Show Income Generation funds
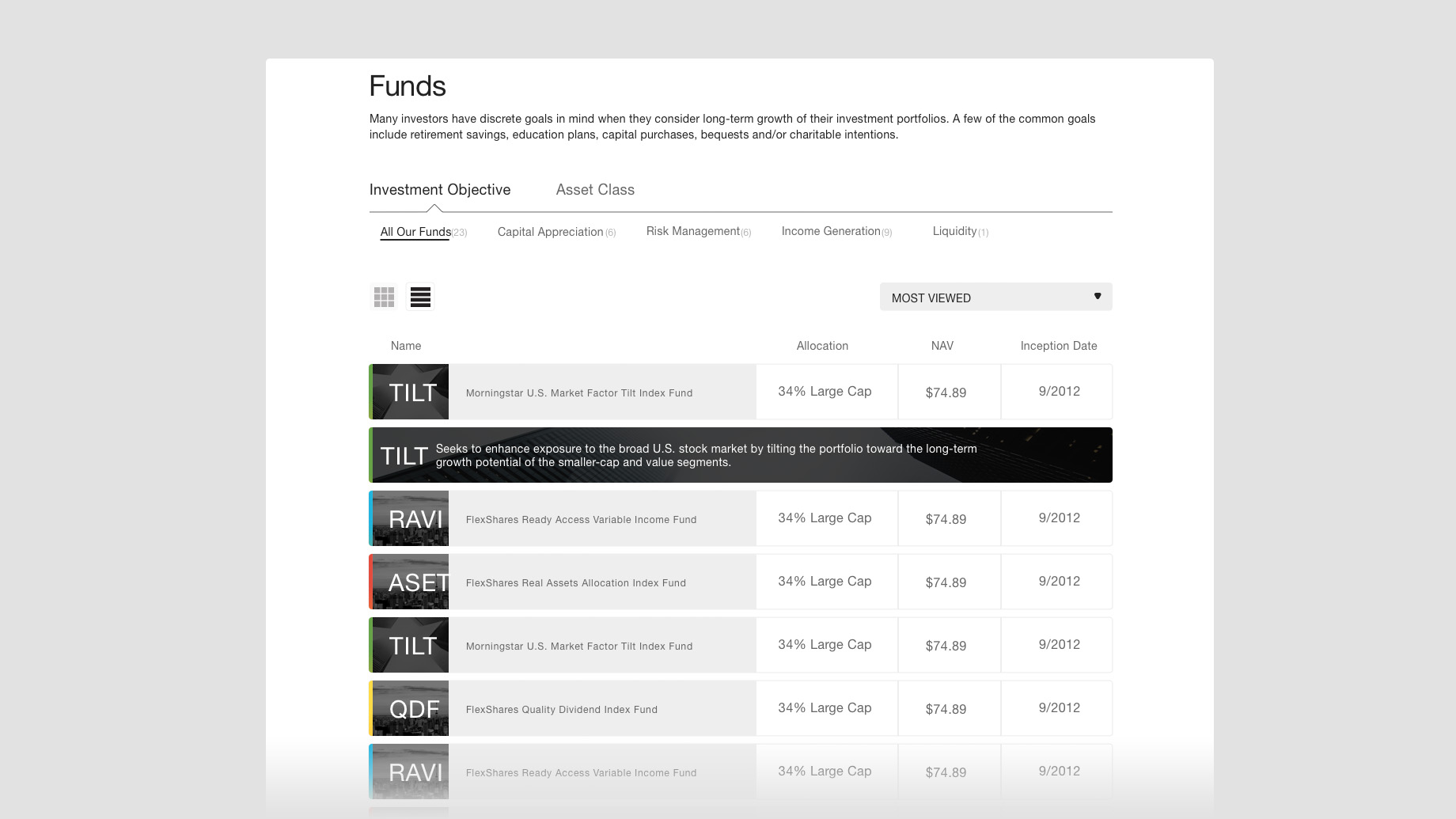The height and width of the screenshot is (819, 1456). pyautogui.click(x=831, y=231)
